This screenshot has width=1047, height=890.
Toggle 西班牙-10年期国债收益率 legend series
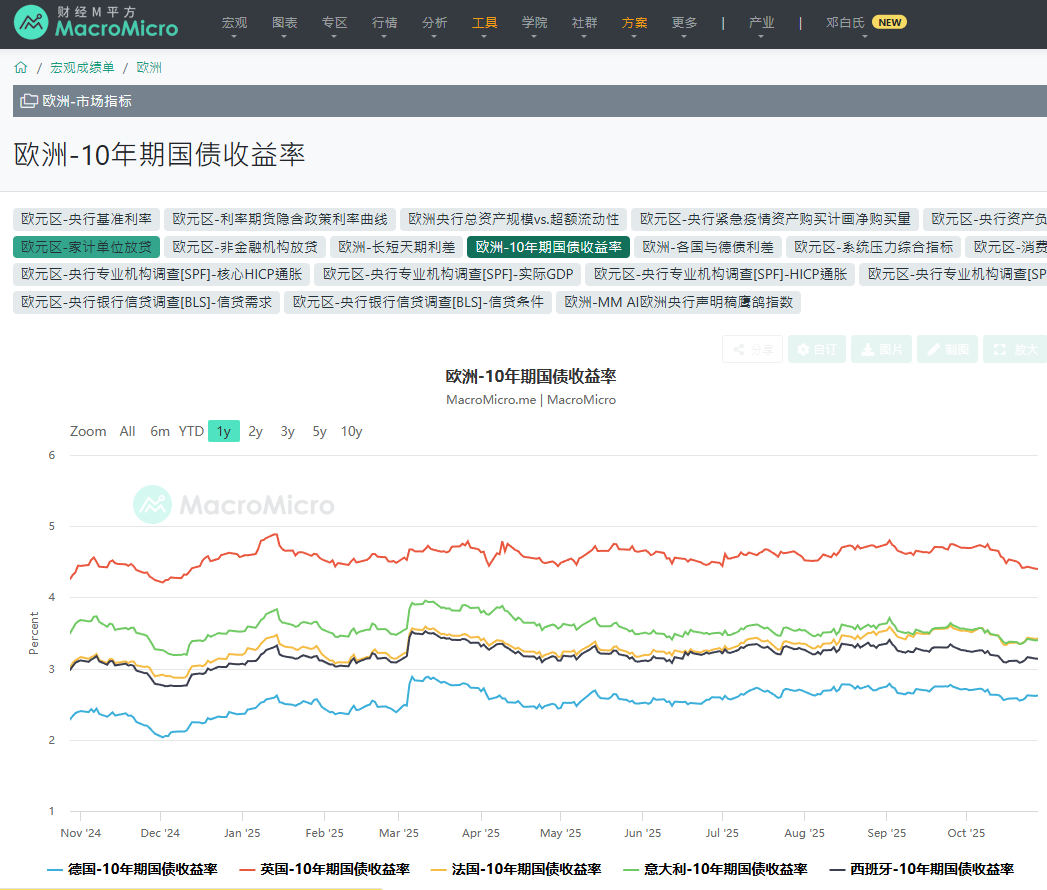[920, 870]
